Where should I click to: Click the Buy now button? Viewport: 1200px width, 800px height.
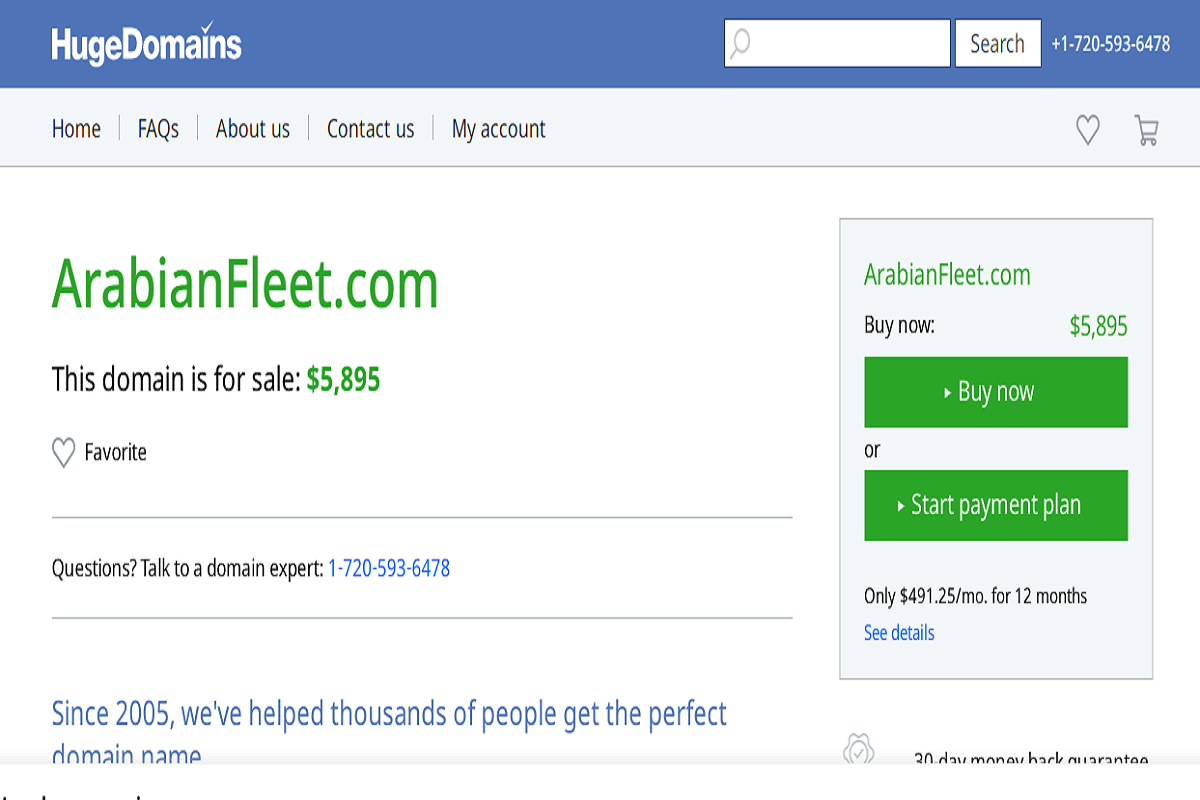tap(996, 392)
